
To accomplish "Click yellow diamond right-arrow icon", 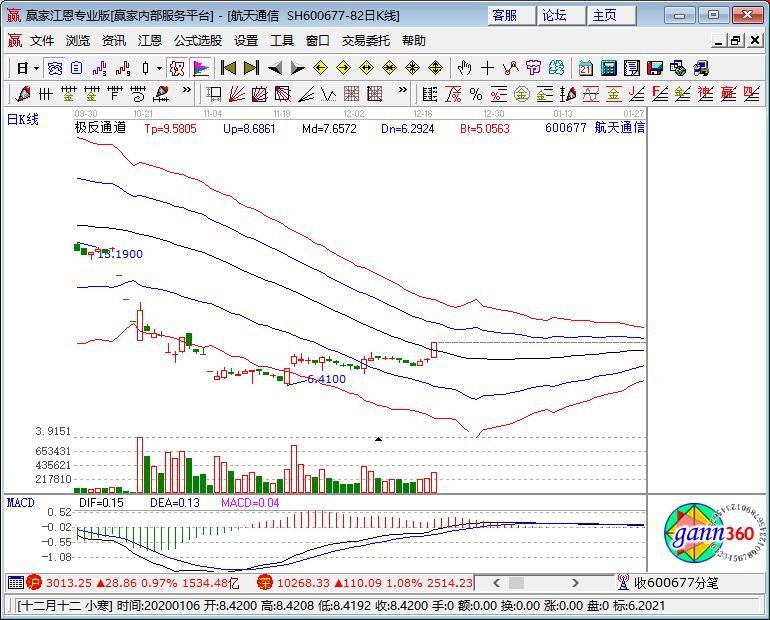I will pyautogui.click(x=344, y=68).
